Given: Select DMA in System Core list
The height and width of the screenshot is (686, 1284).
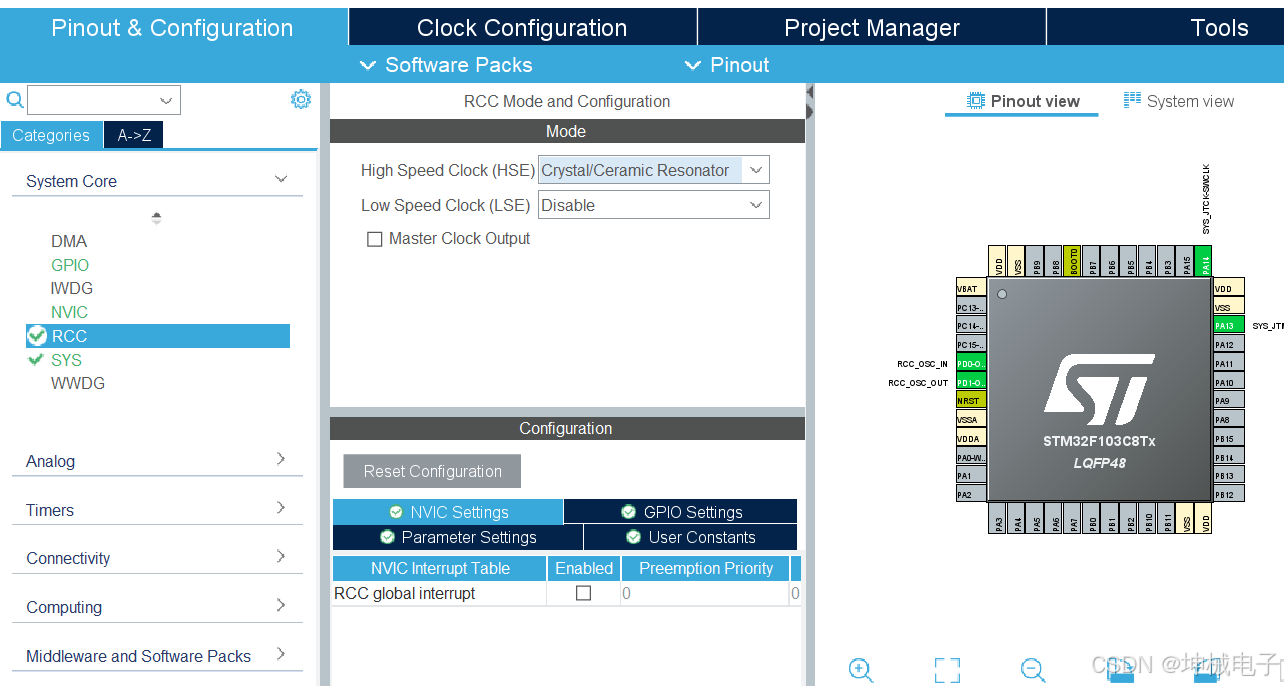Looking at the screenshot, I should 69,241.
